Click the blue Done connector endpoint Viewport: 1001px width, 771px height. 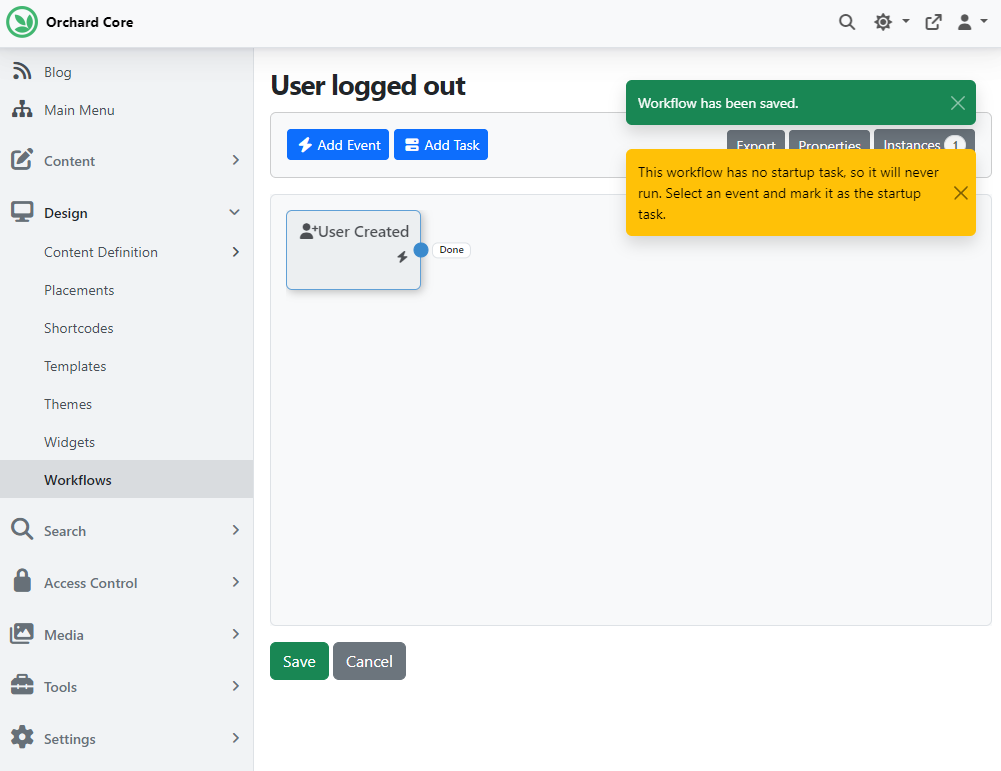click(421, 250)
